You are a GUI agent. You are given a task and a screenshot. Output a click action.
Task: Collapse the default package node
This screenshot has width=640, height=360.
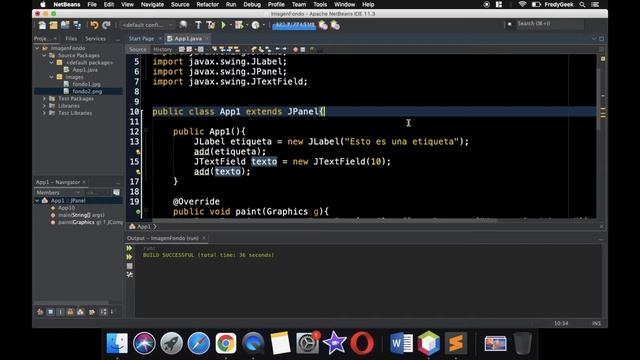point(51,62)
